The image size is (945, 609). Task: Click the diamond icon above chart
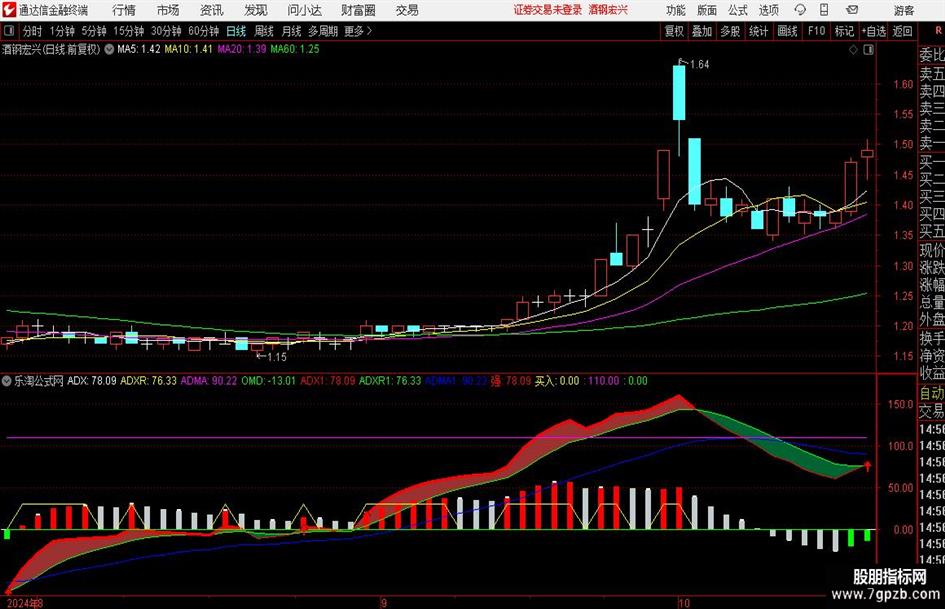point(853,50)
